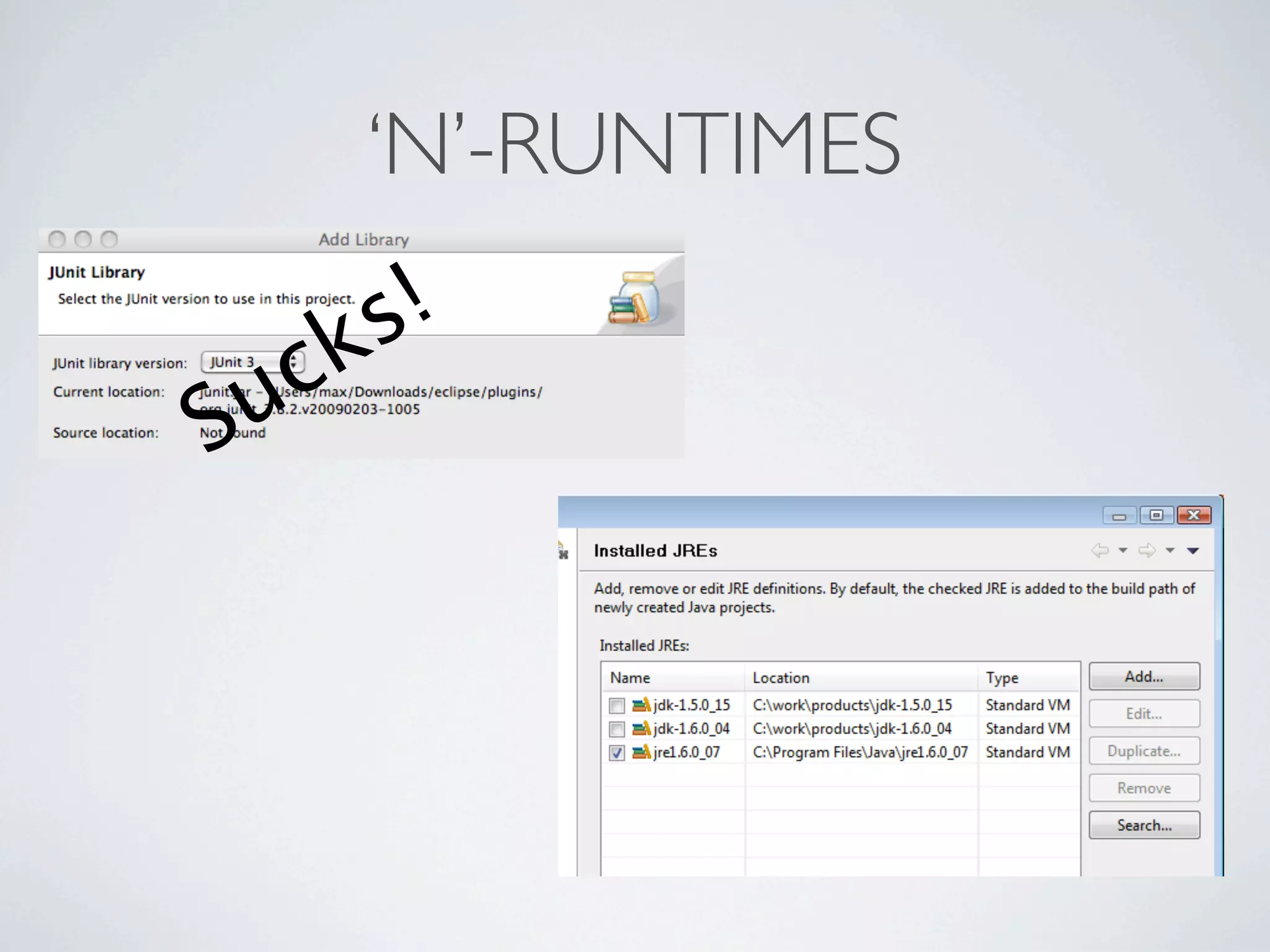This screenshot has height=952, width=1270.
Task: Sort by the Location column header
Action: coord(781,677)
